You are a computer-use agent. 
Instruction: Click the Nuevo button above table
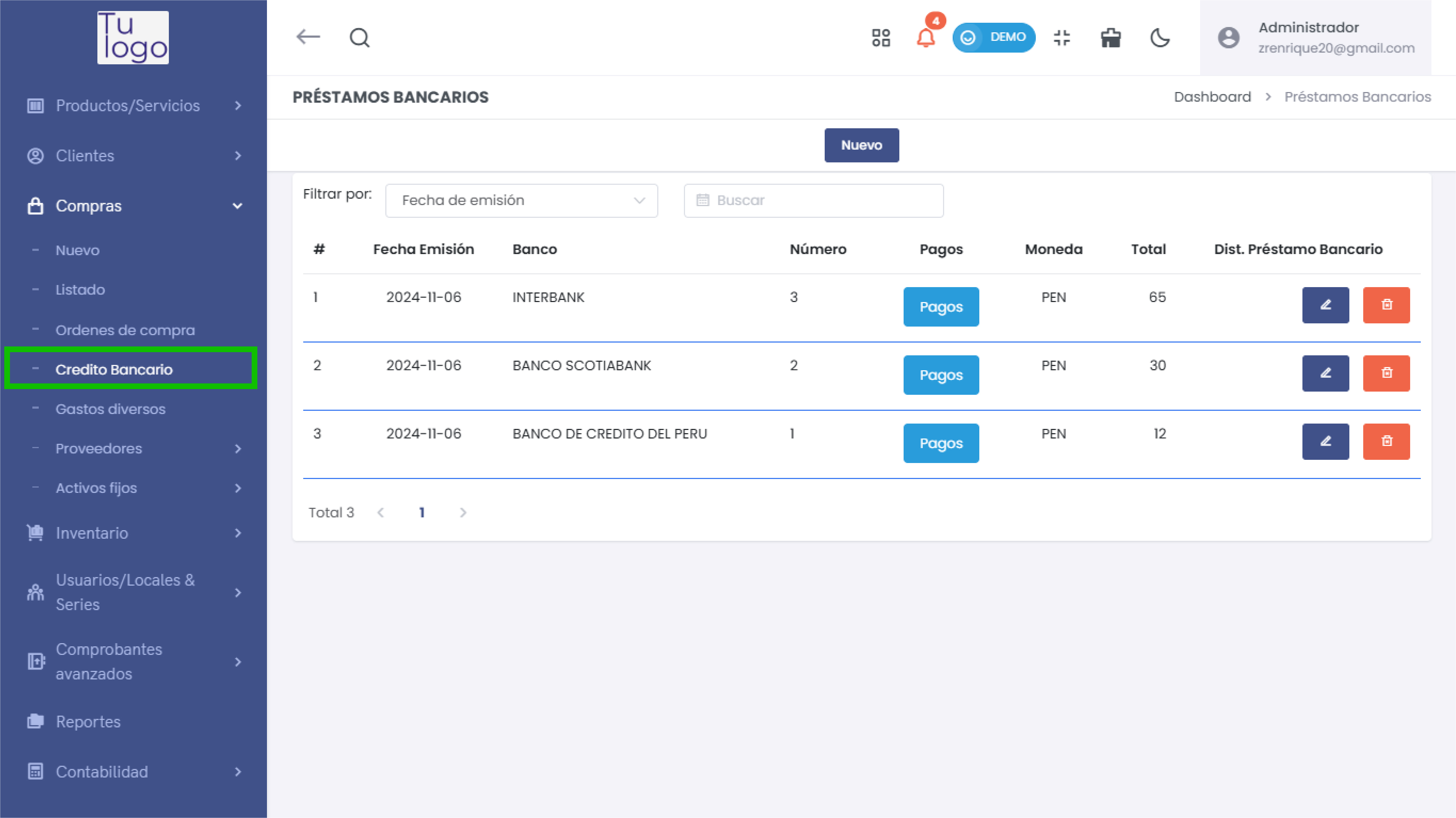click(861, 145)
